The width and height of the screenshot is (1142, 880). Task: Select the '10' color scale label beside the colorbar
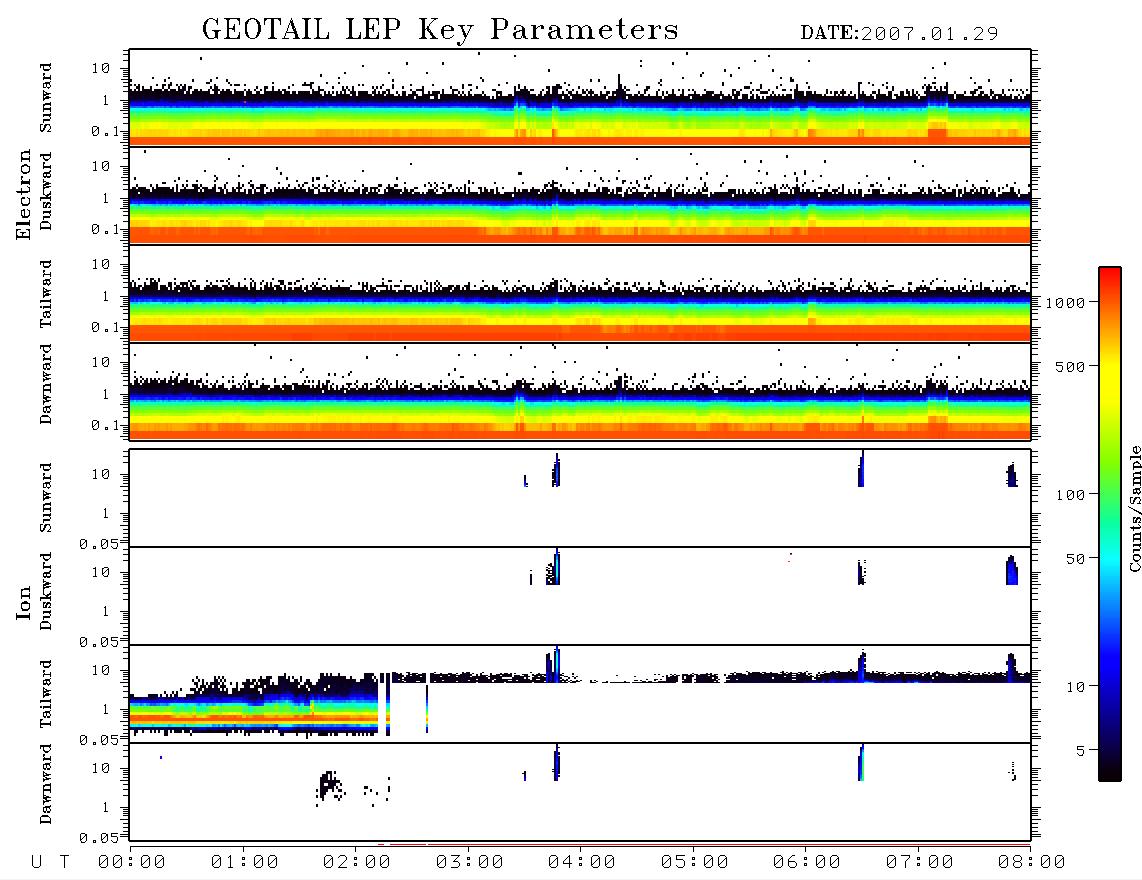(1075, 686)
